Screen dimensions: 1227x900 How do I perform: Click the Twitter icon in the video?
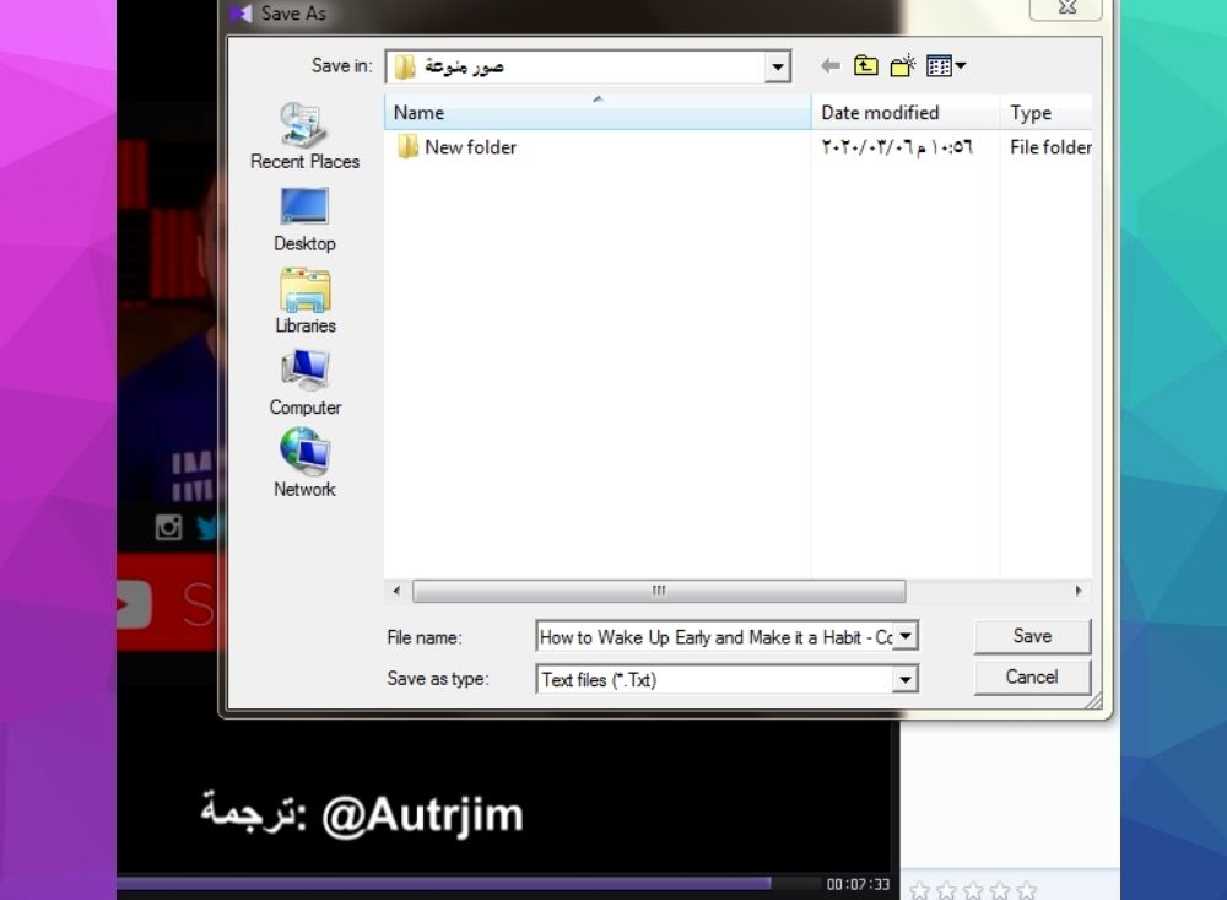click(208, 527)
